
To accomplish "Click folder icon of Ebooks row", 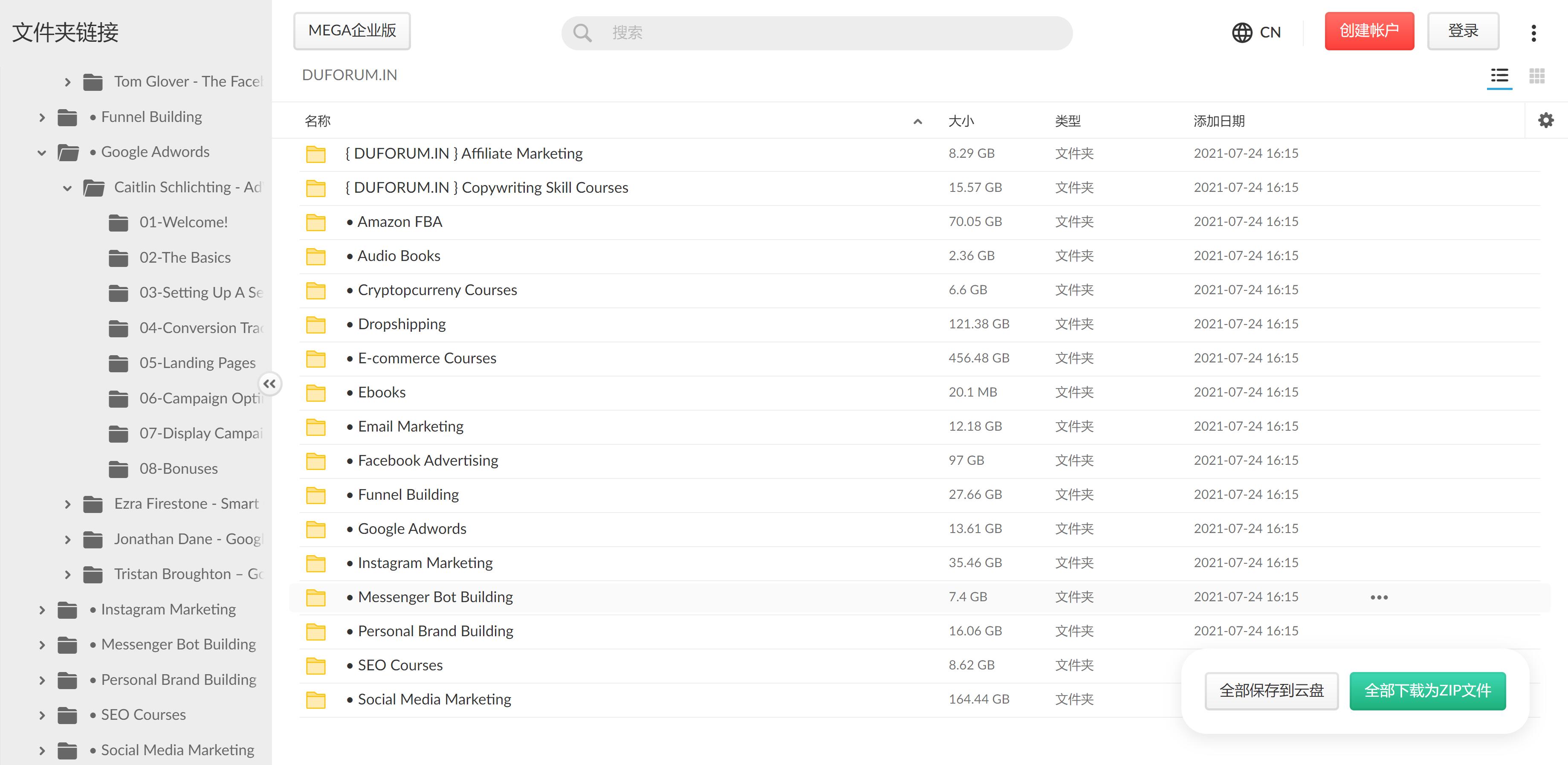I will point(315,393).
